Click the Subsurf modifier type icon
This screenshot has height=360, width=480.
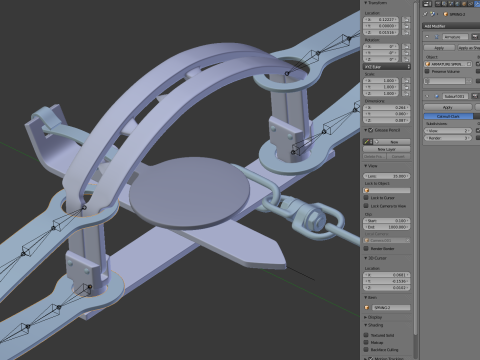point(436,96)
